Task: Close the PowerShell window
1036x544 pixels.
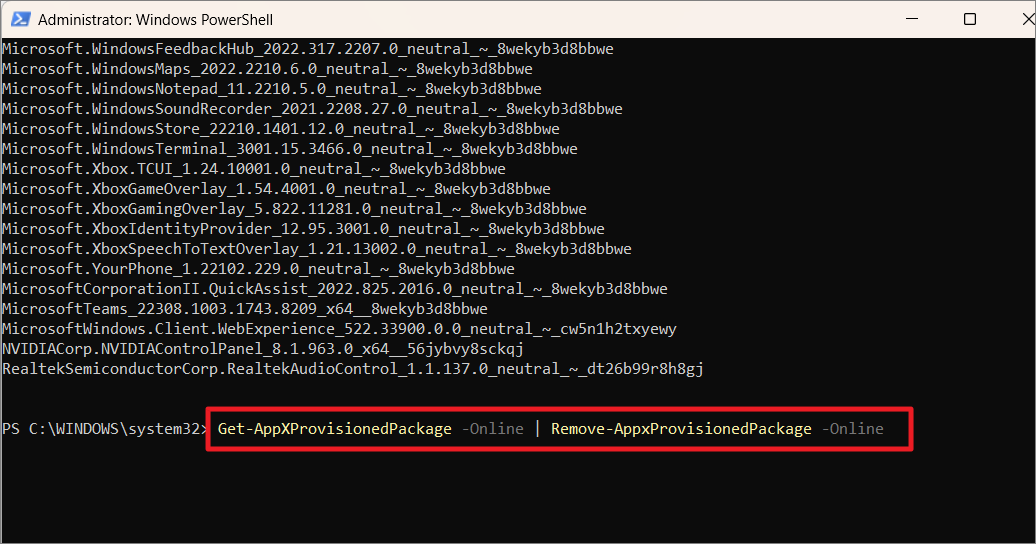Action: [x=1029, y=19]
